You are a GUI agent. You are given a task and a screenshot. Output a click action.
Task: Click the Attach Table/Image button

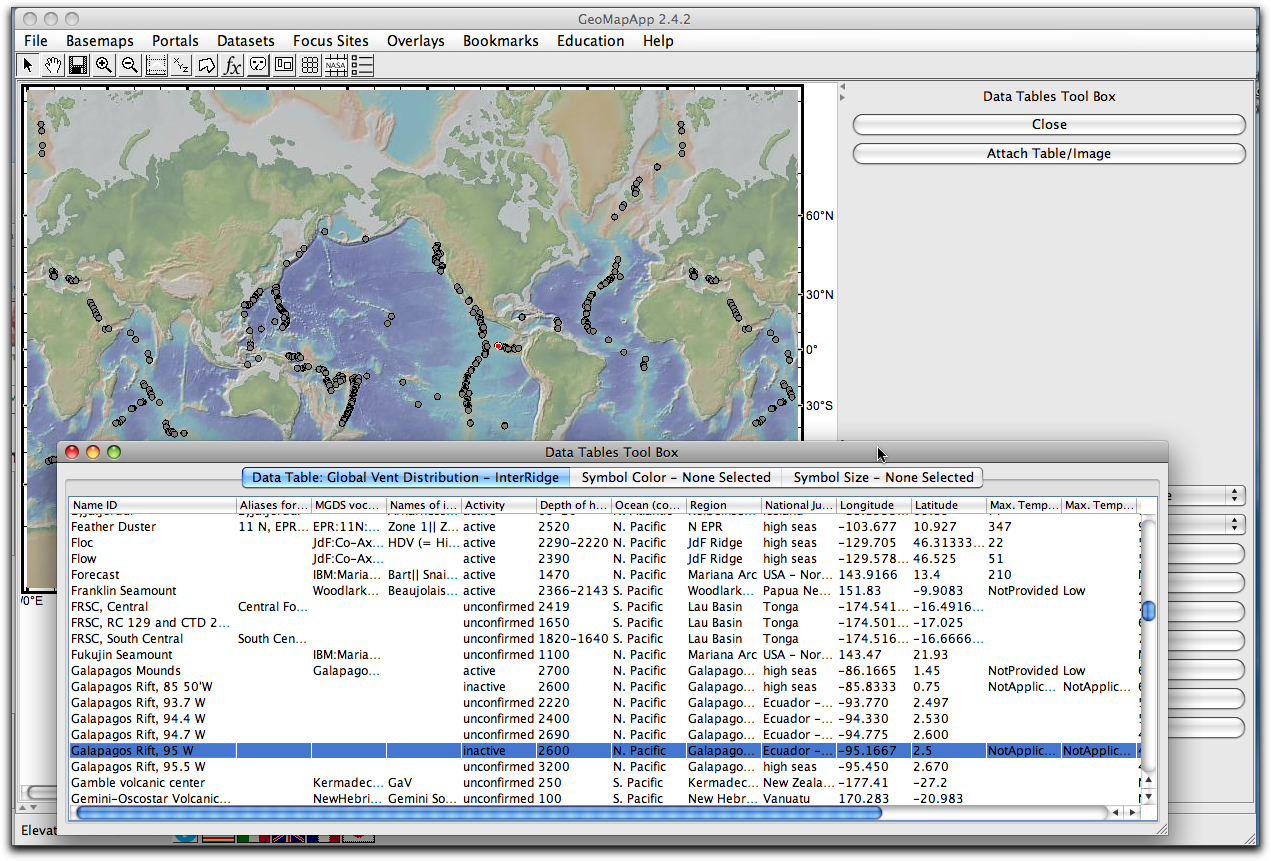1048,153
